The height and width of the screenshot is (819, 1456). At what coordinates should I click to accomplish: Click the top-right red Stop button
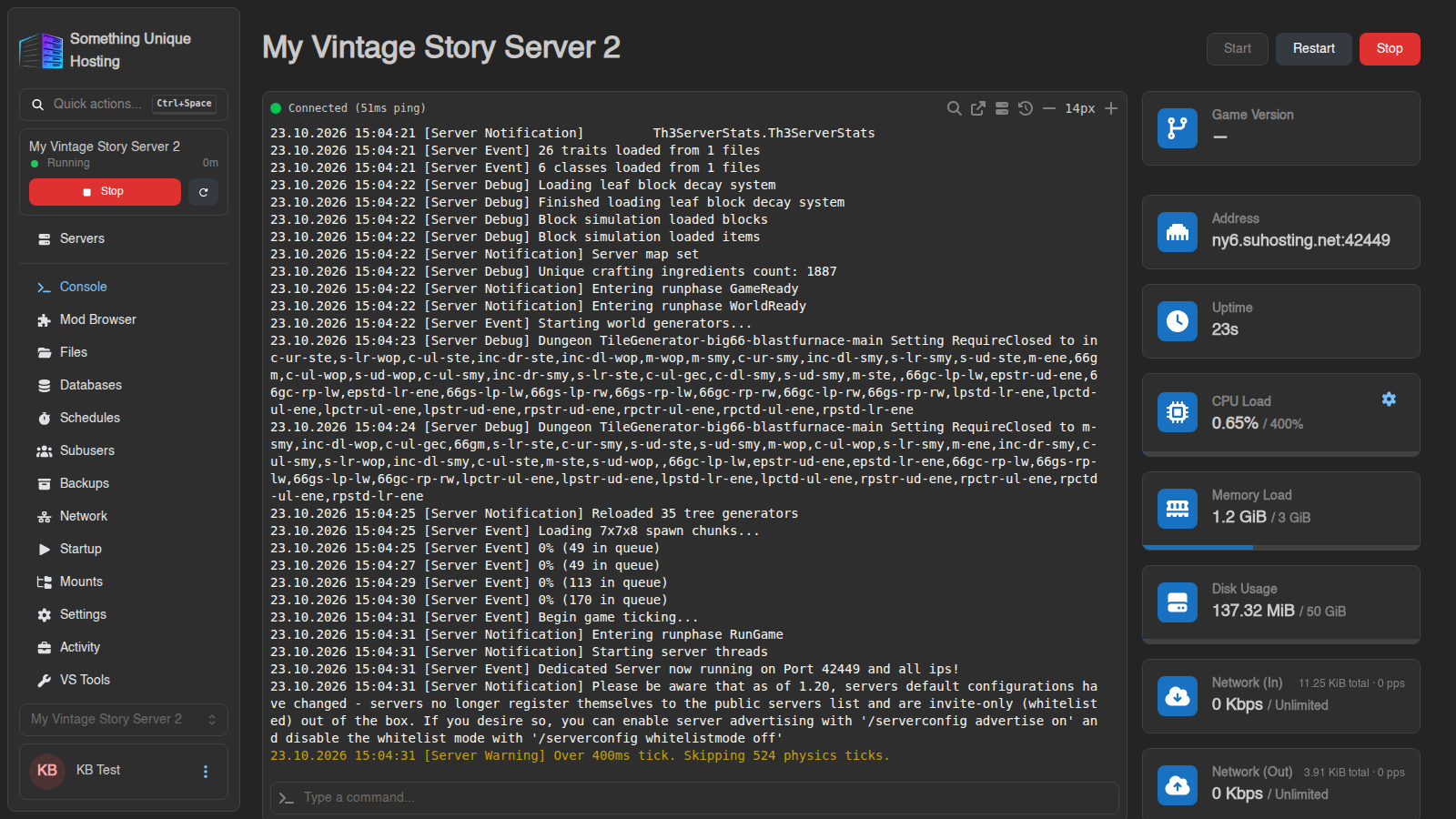(x=1390, y=49)
